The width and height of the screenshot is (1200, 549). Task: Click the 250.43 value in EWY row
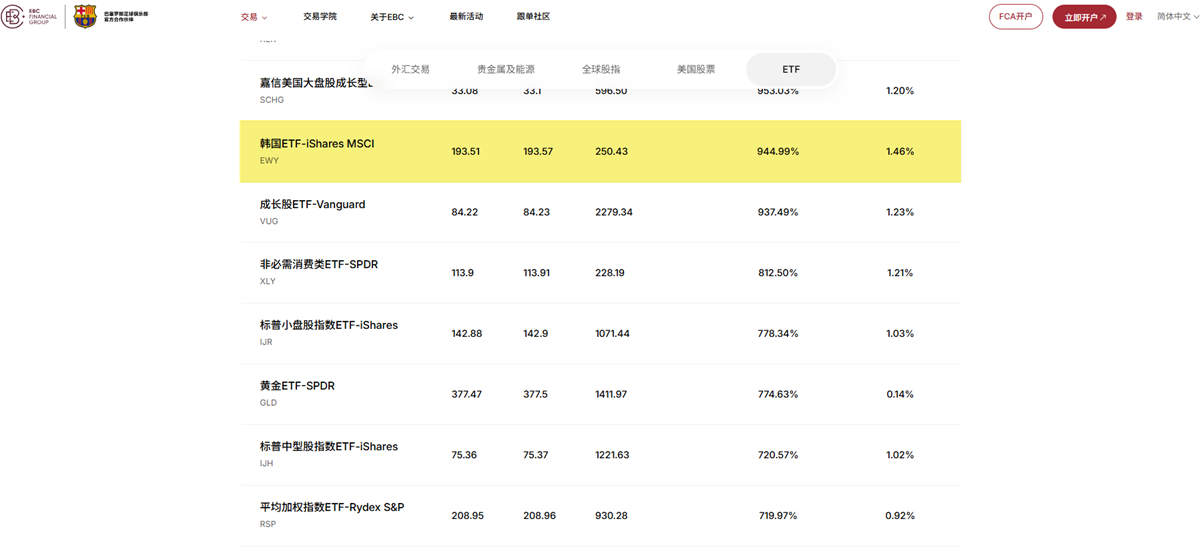(611, 152)
